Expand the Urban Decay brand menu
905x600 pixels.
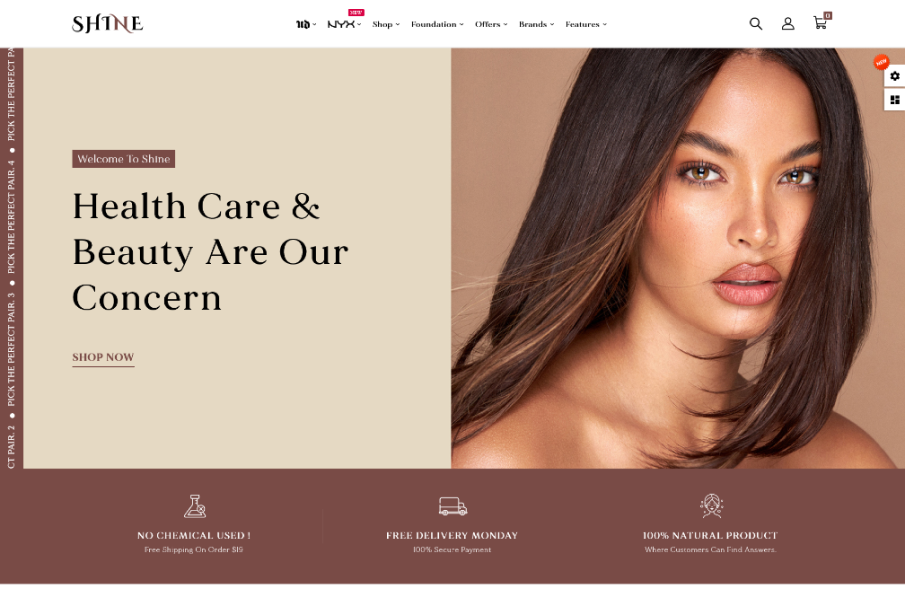pyautogui.click(x=306, y=24)
